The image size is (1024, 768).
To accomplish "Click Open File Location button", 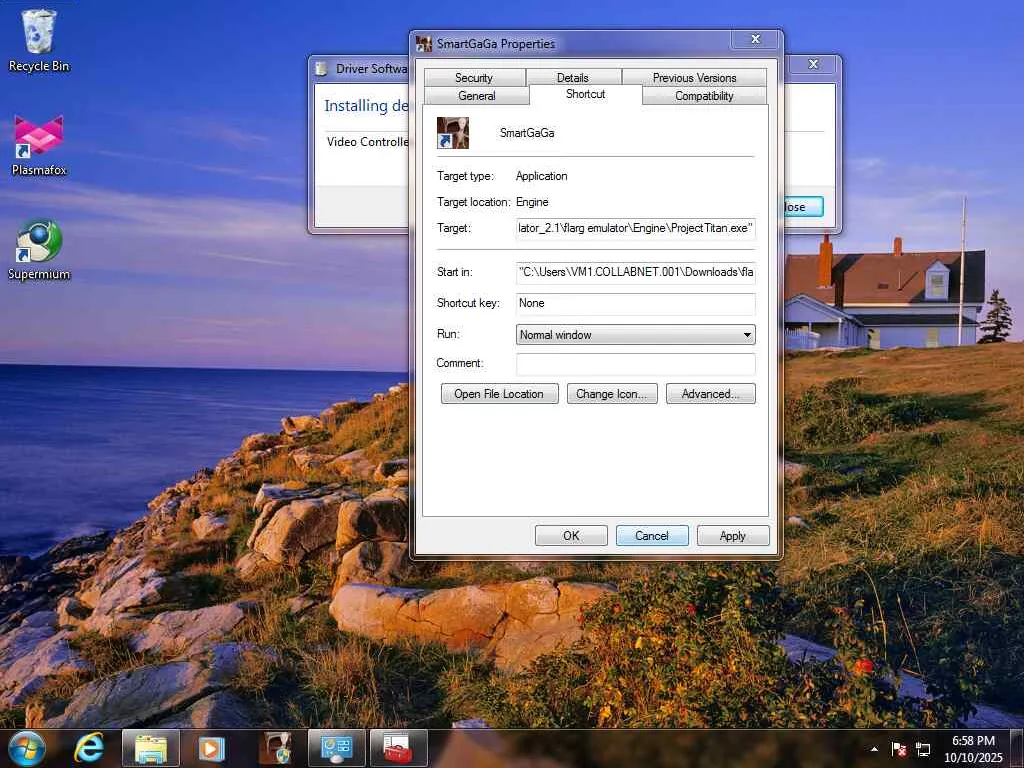I will 500,394.
